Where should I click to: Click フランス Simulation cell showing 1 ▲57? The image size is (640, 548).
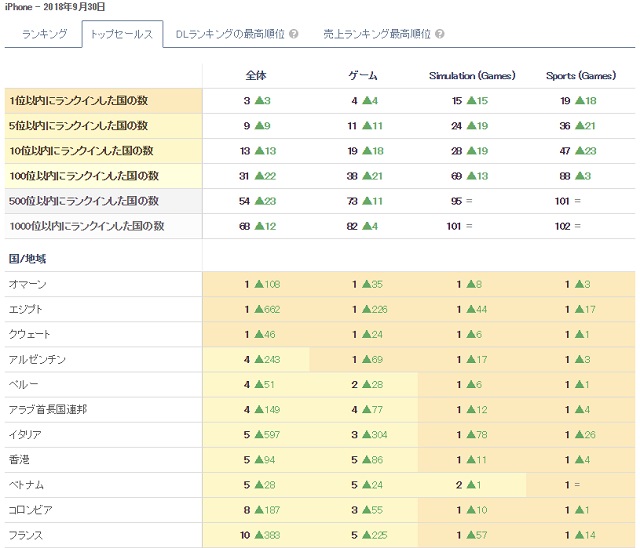pyautogui.click(x=472, y=535)
